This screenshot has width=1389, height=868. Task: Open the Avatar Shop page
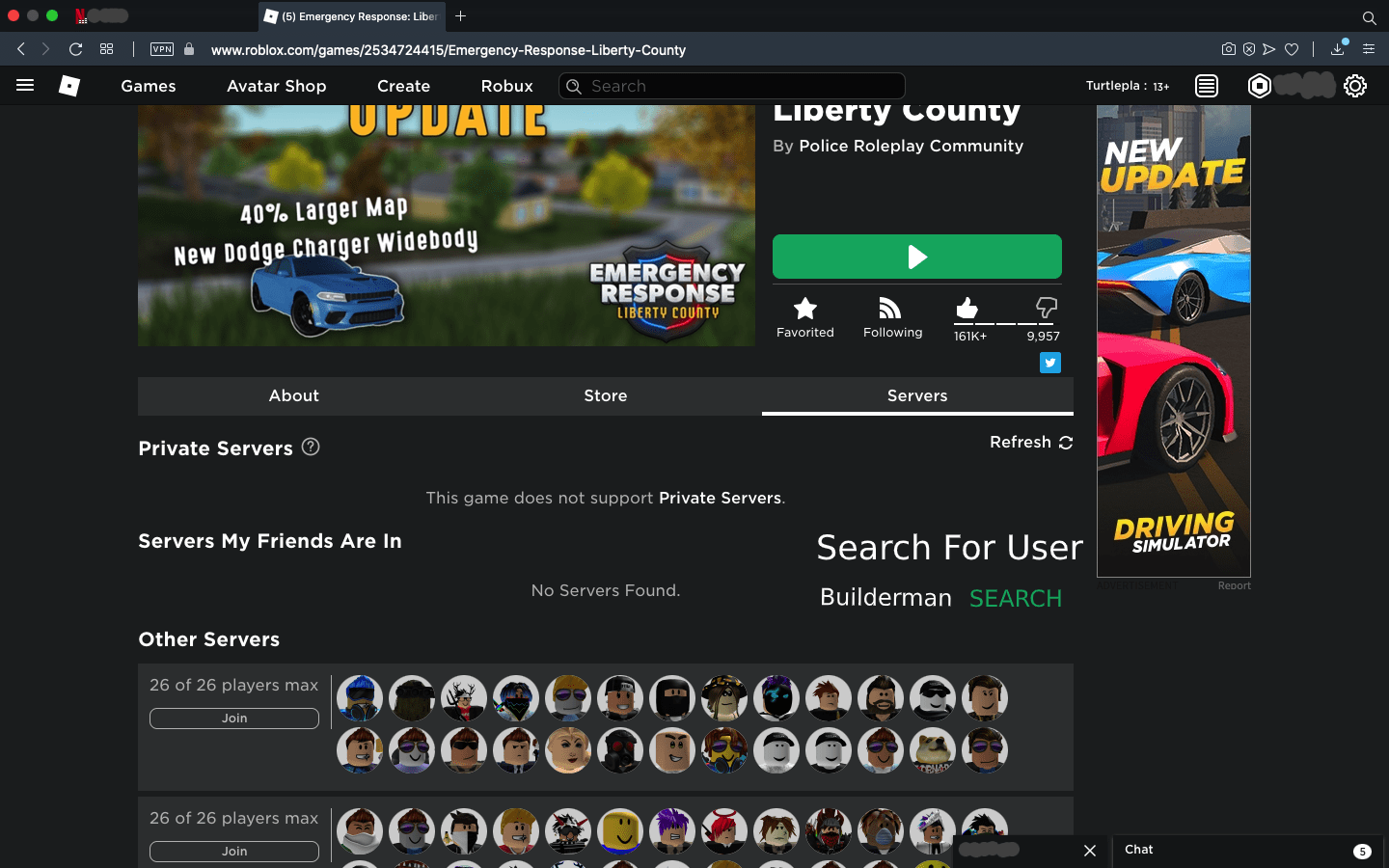point(276,86)
